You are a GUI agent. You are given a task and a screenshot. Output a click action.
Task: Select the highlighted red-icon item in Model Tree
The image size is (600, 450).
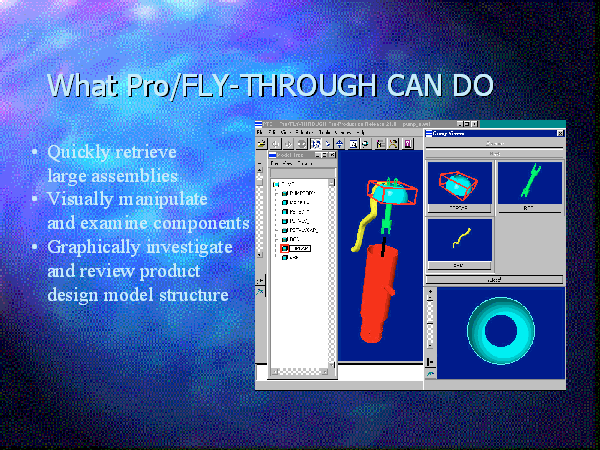click(x=301, y=247)
